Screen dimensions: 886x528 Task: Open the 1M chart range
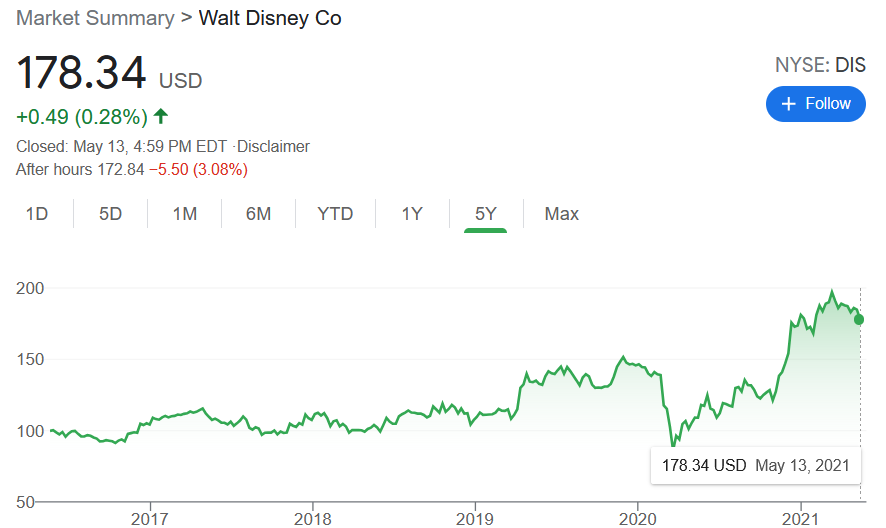pyautogui.click(x=184, y=214)
